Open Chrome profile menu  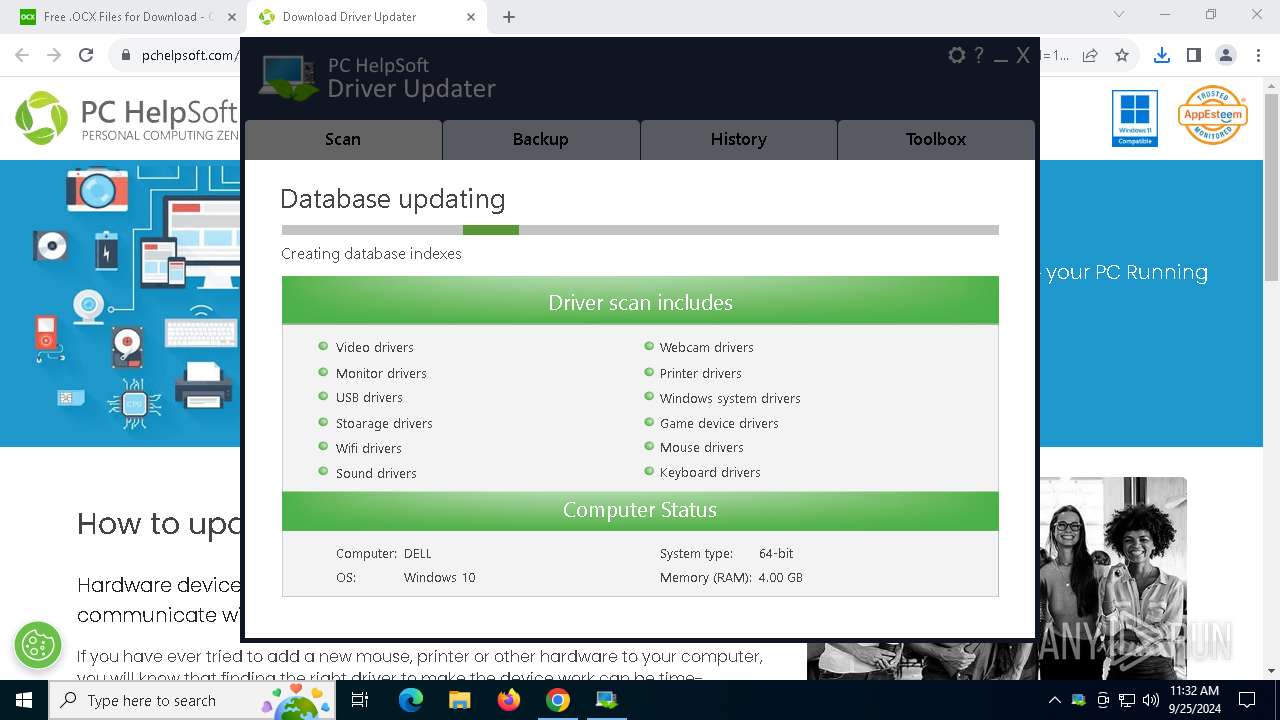coord(1225,56)
